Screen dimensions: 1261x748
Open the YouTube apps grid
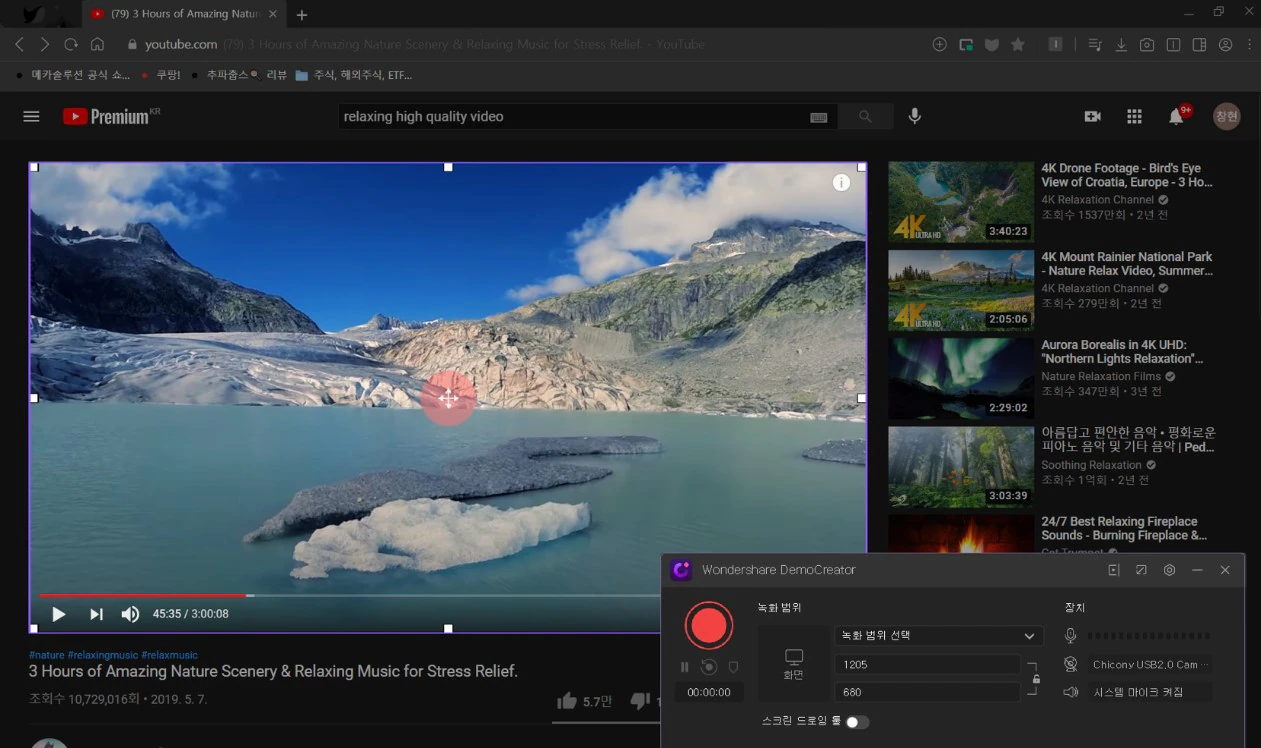click(x=1134, y=116)
